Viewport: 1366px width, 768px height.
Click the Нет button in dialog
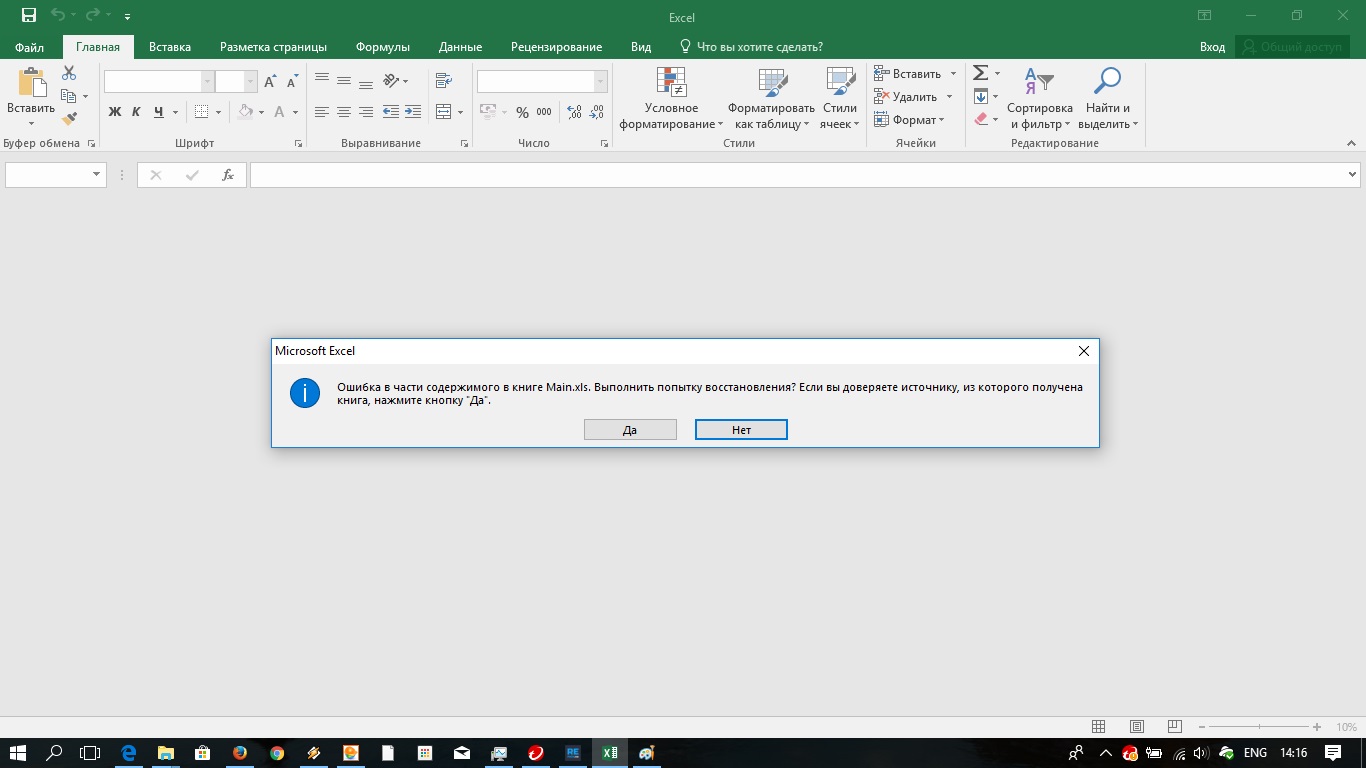click(x=741, y=430)
